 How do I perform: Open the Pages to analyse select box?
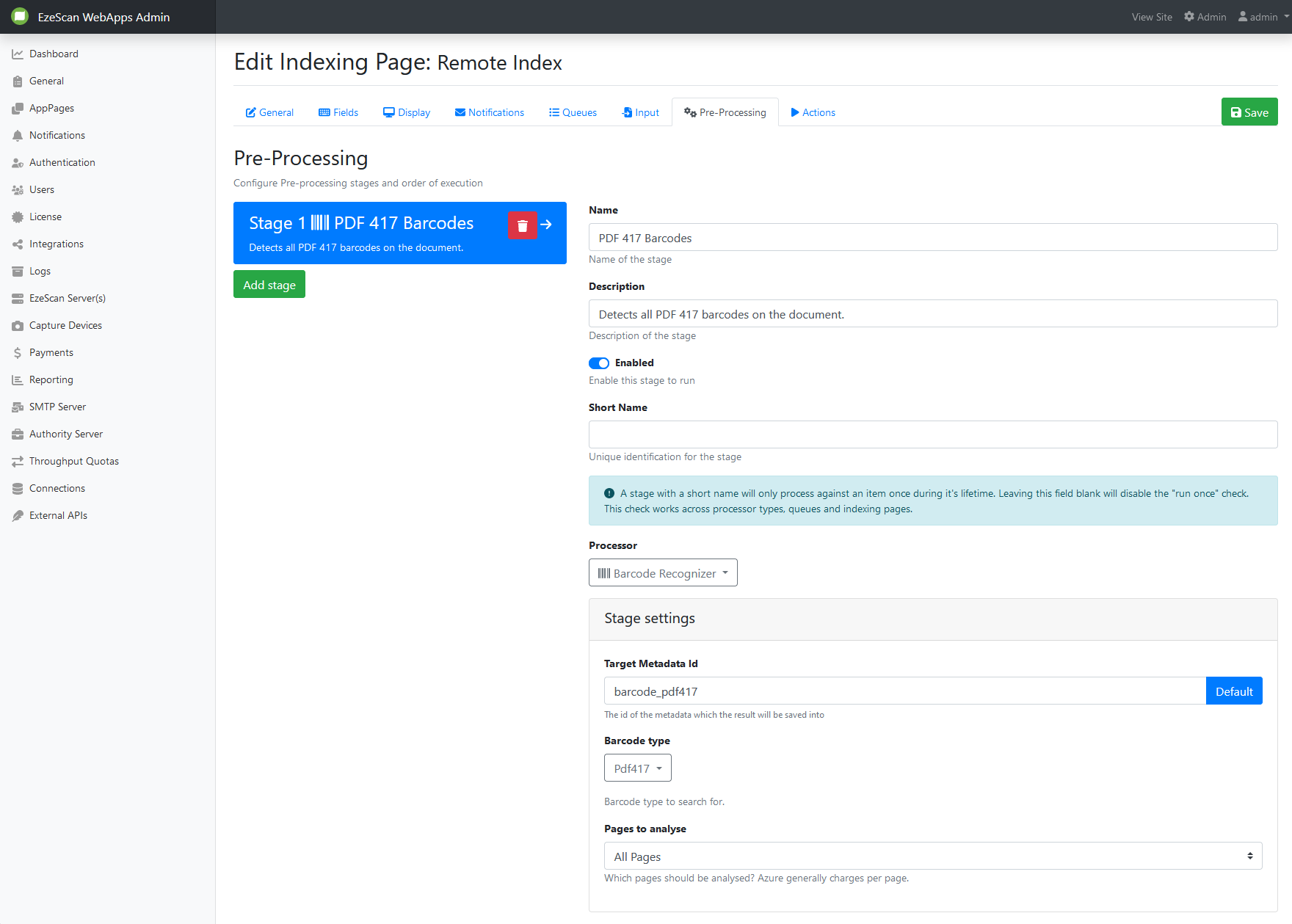932,856
